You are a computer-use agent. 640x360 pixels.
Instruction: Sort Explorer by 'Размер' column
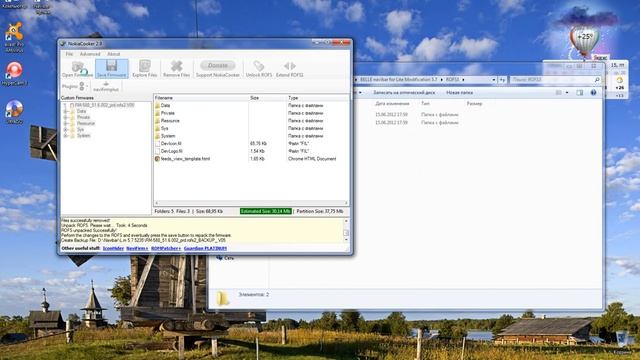point(474,104)
